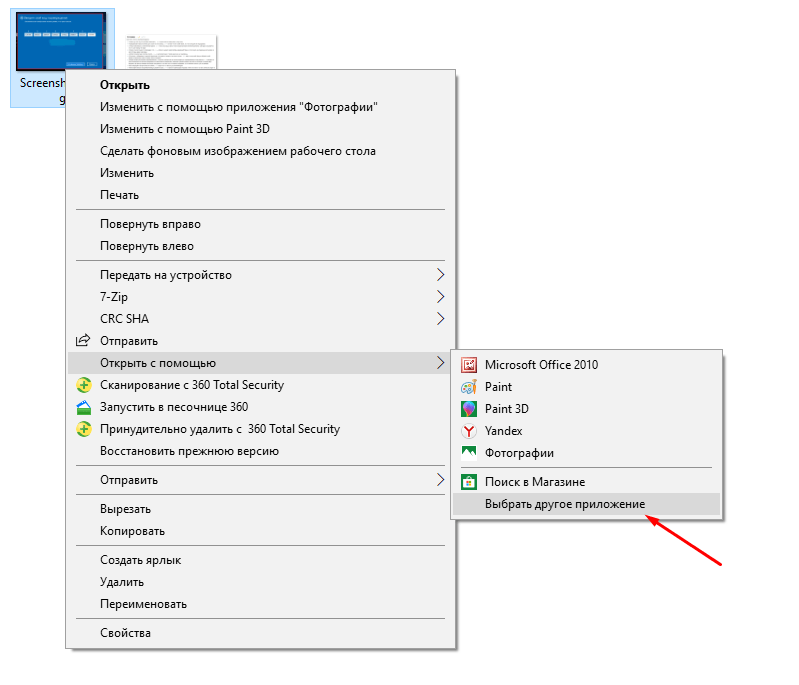This screenshot has width=799, height=685.
Task: Open Передать на устройство entry
Action: 260,275
